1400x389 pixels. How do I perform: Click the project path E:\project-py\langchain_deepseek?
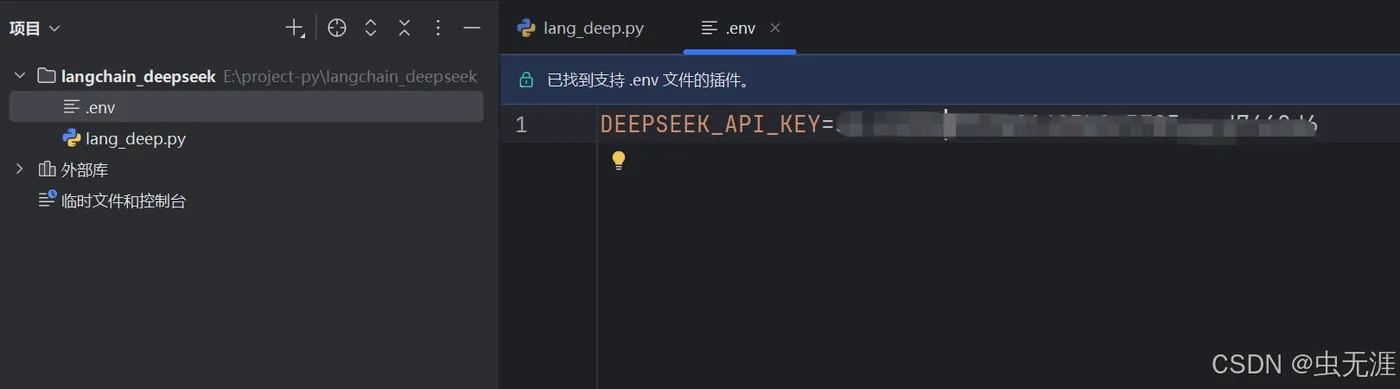pos(350,76)
